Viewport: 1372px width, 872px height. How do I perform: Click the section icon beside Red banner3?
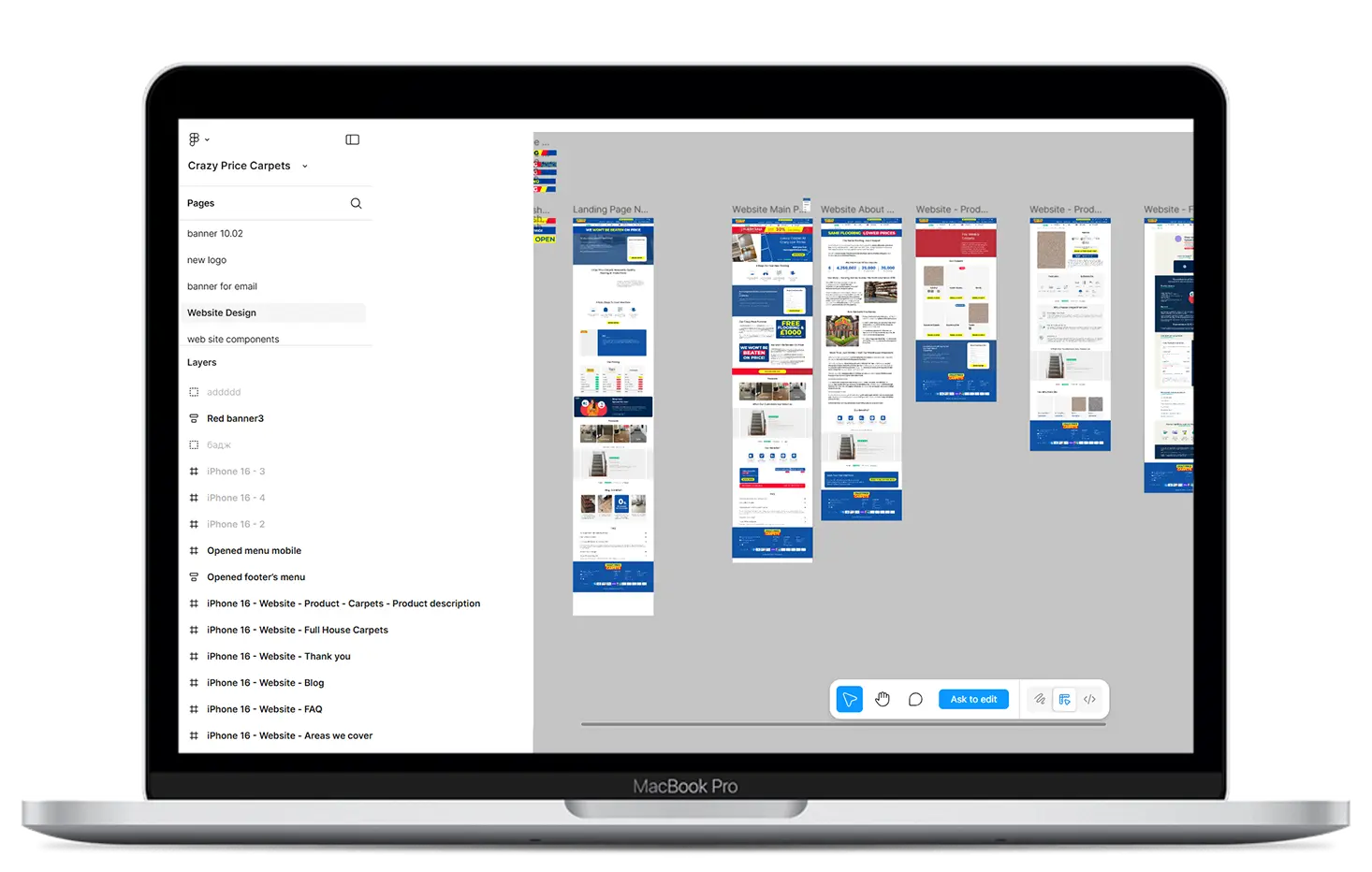194,418
